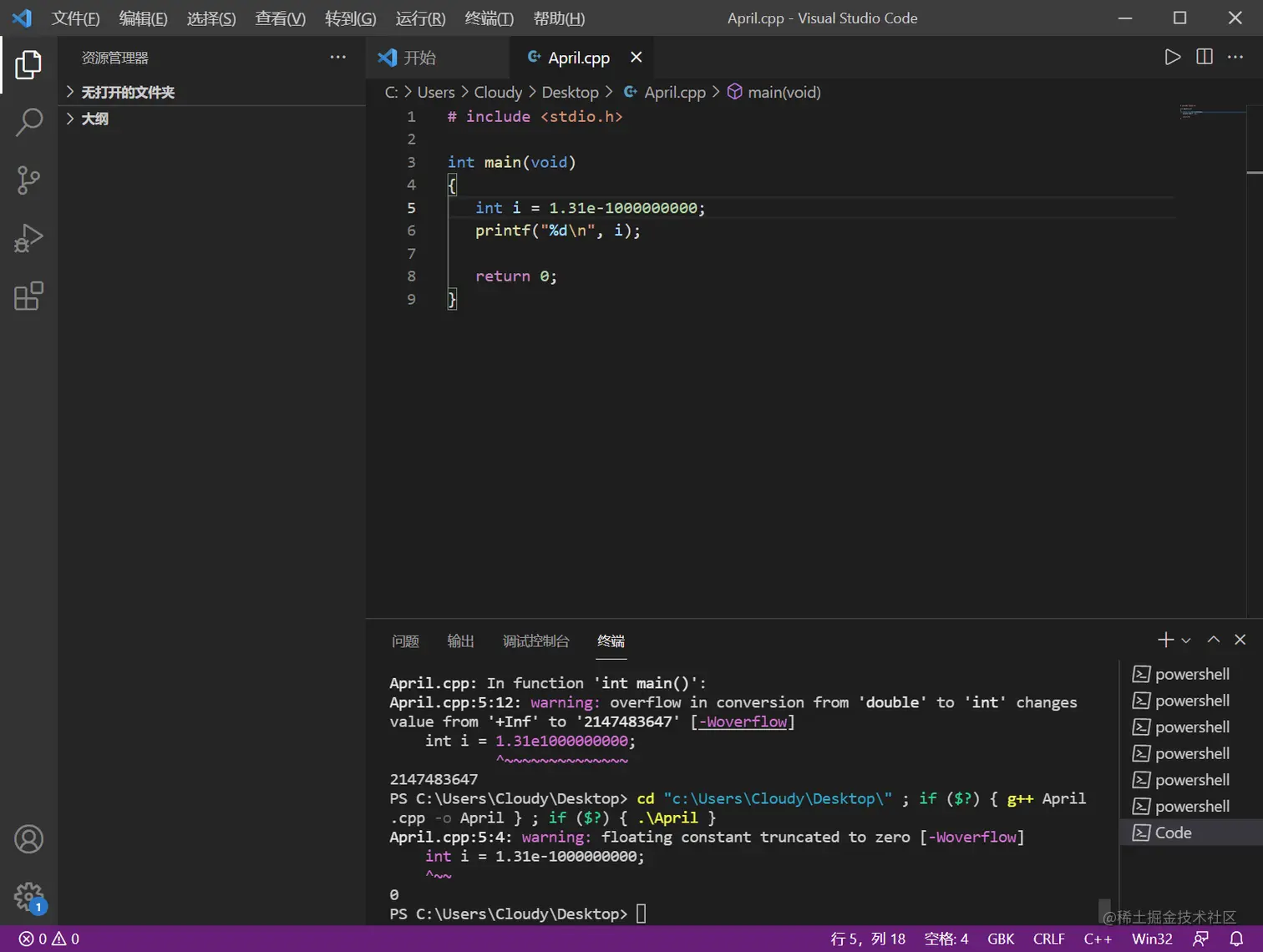Open the new terminal launch profile dropdown
The height and width of the screenshot is (952, 1263).
1186,641
